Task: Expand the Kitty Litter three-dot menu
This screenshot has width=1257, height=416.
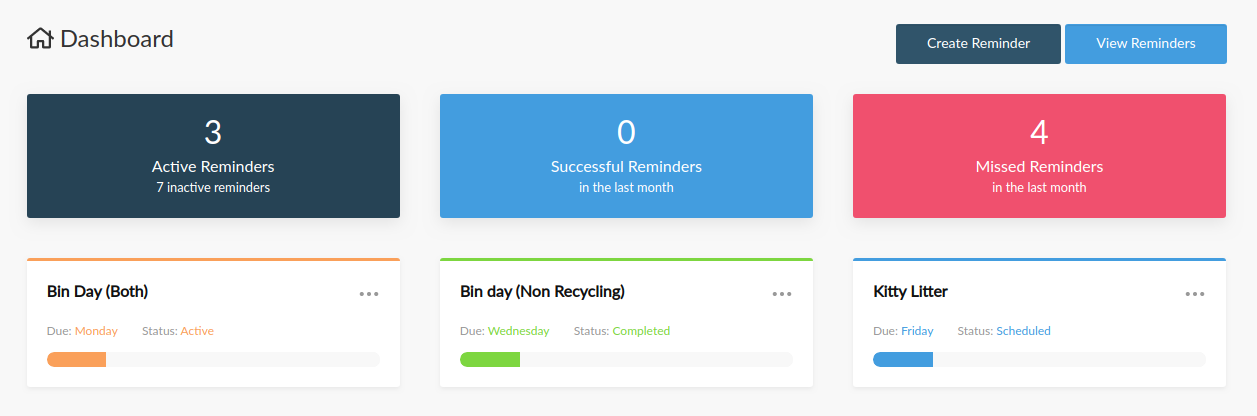Action: pyautogui.click(x=1195, y=294)
